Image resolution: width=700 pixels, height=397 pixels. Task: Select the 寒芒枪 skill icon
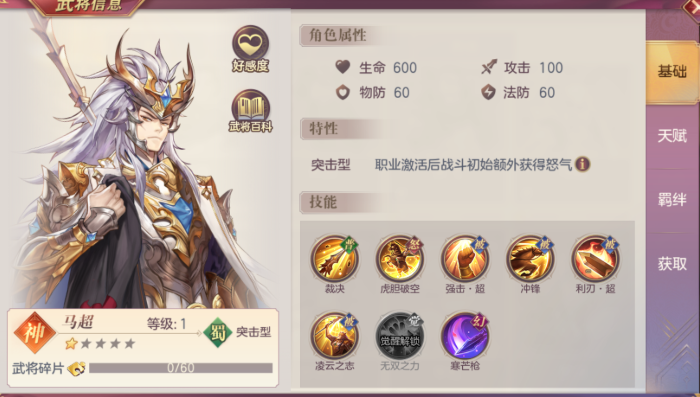pyautogui.click(x=465, y=335)
